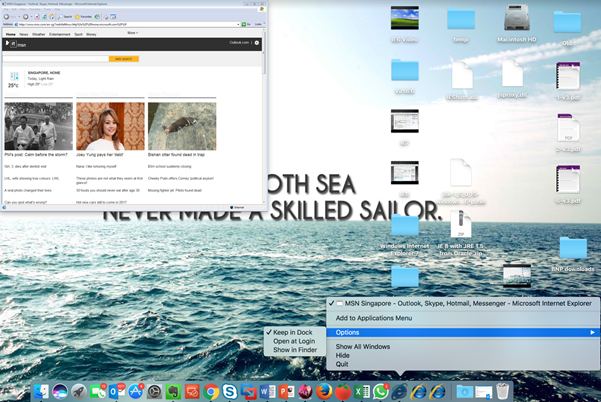
Task: Choose Quit from the Dock menu
Action: pos(344,364)
